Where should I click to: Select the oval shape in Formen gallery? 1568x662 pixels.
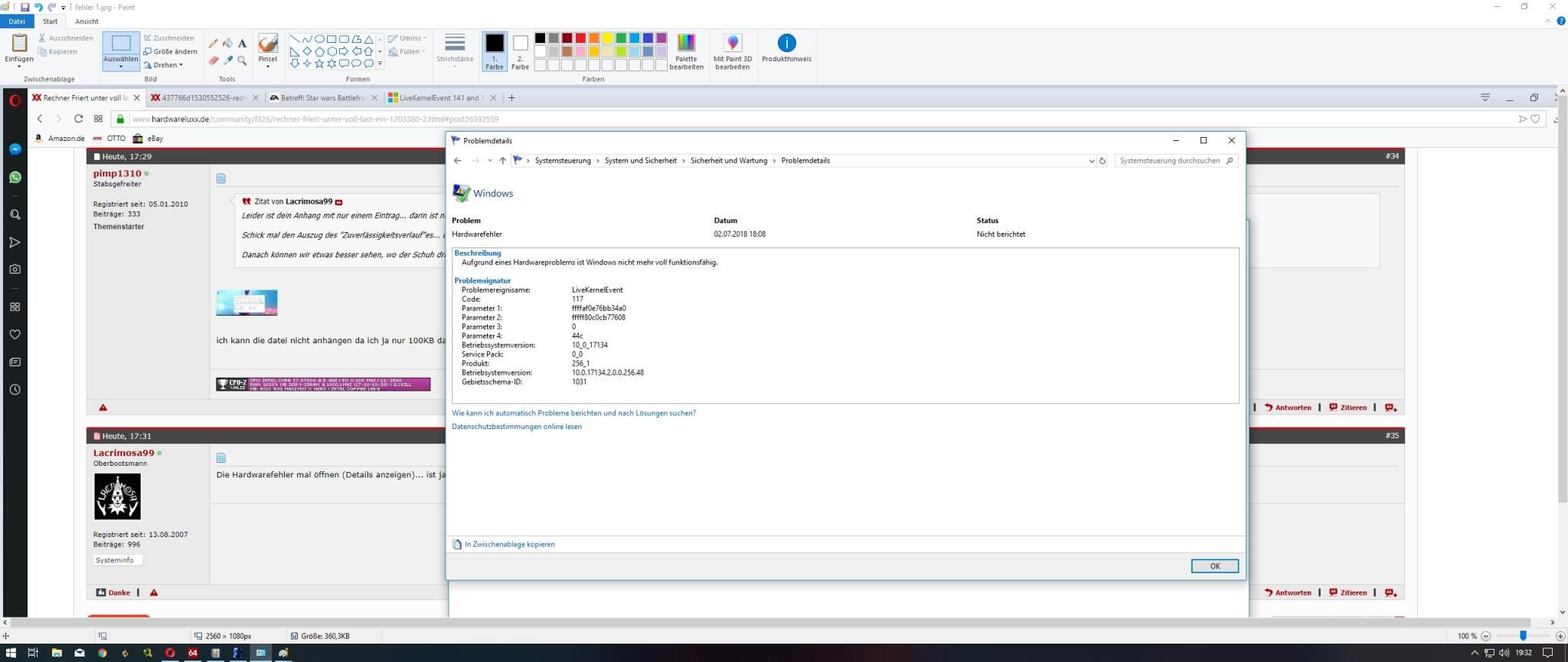(x=319, y=39)
